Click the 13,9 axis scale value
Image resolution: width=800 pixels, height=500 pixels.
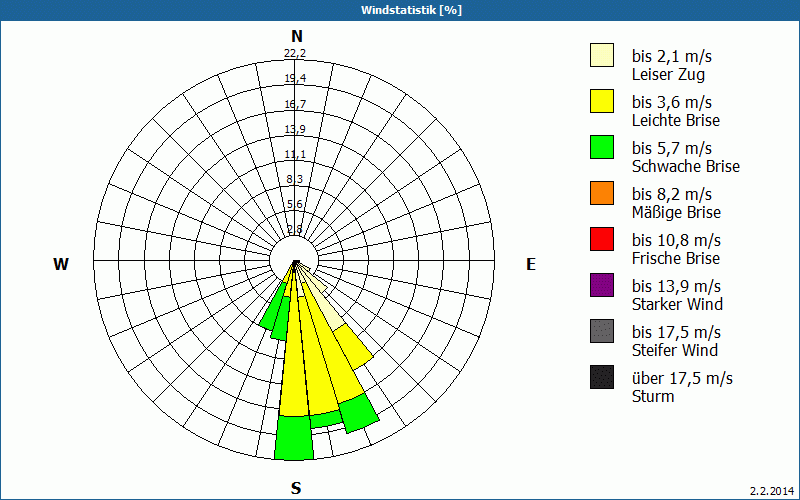[295, 129]
